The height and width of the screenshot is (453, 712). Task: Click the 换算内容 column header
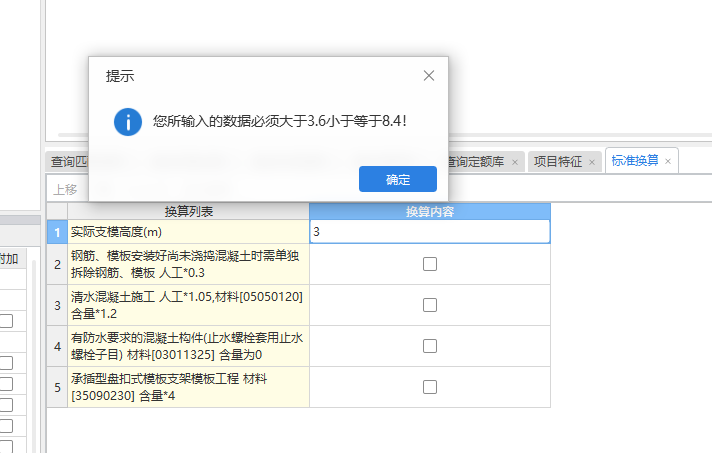tap(430, 212)
